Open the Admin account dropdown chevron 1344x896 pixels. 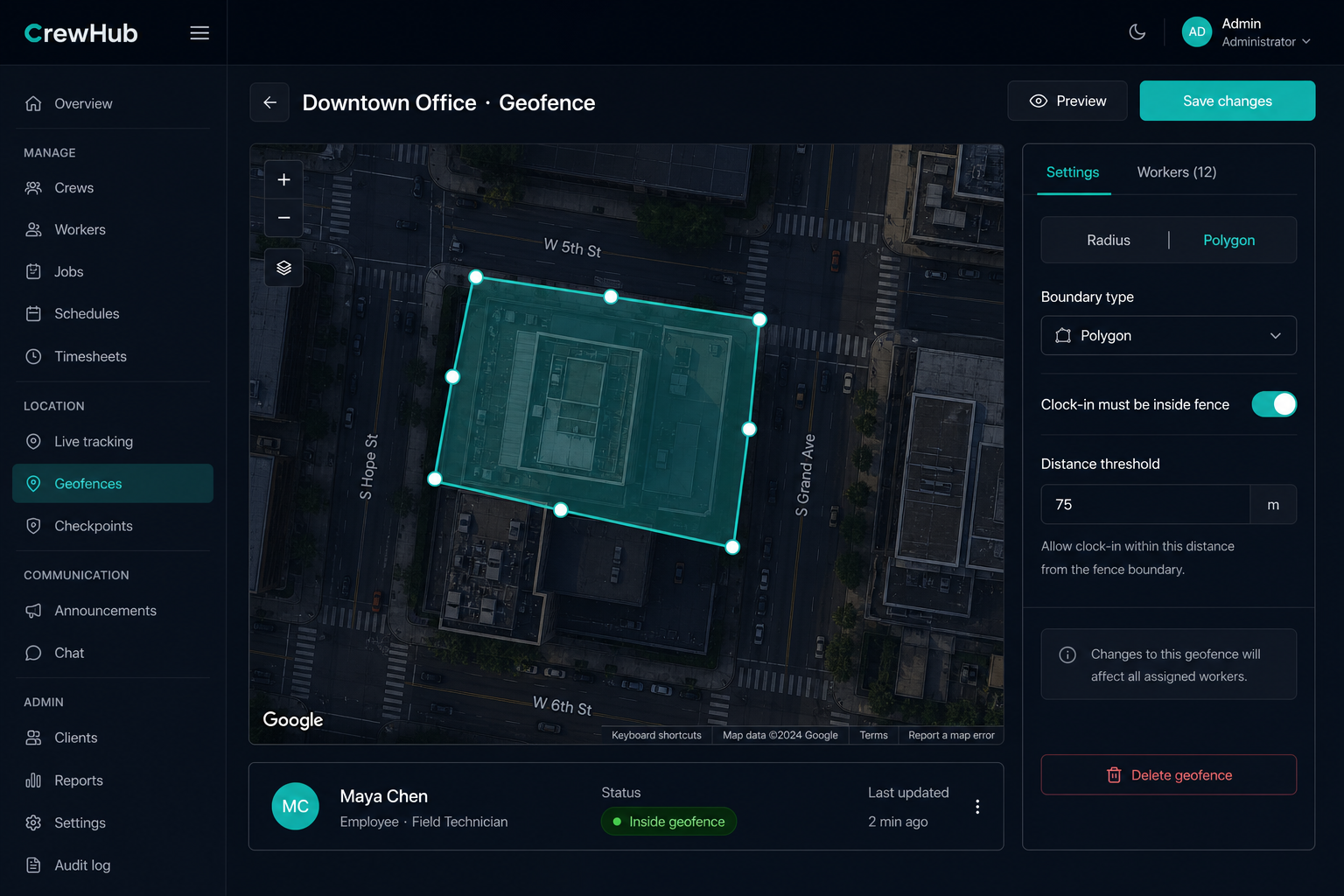[x=1306, y=42]
